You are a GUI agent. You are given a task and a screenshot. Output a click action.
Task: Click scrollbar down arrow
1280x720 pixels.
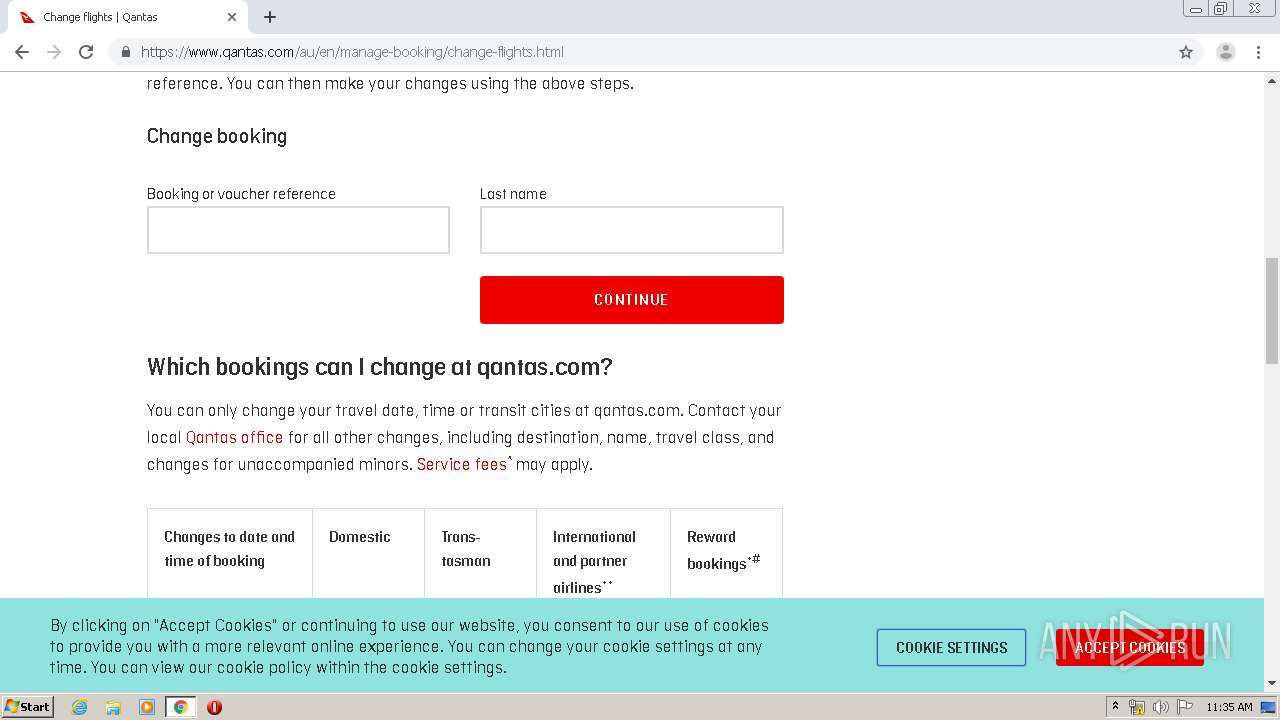pos(1272,684)
